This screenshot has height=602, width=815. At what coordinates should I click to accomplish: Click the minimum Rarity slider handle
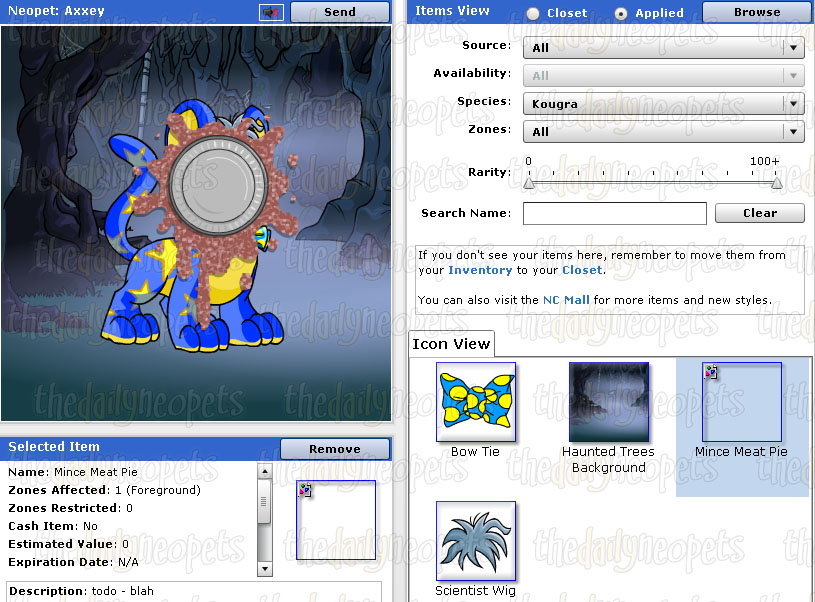point(529,184)
